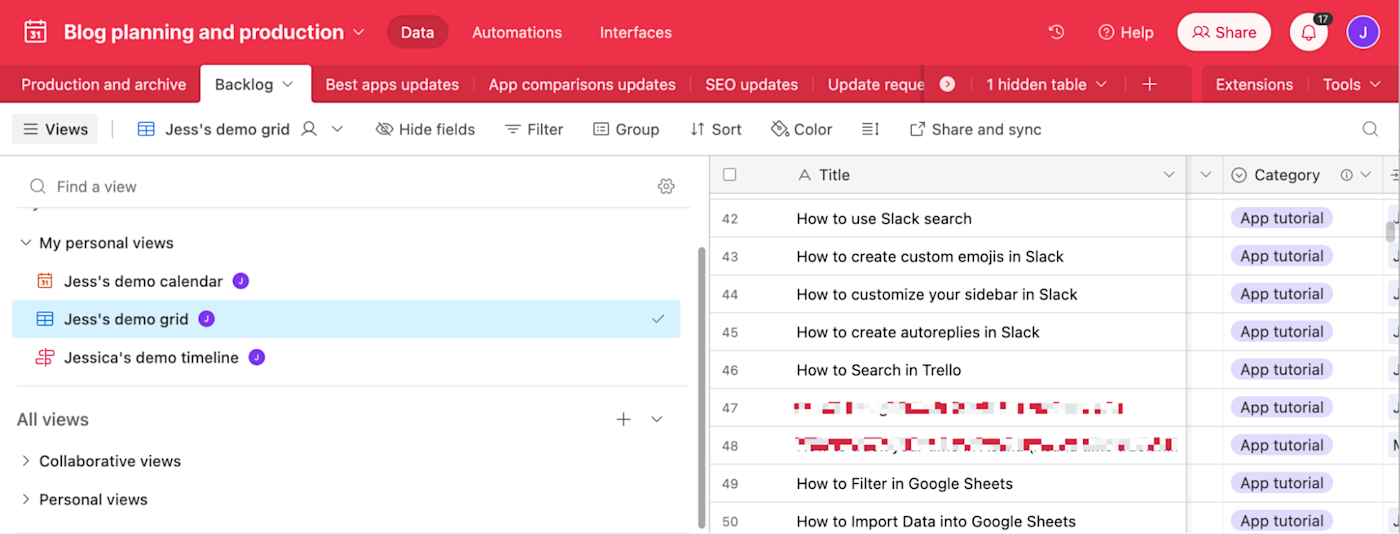Open Hide fields options

click(425, 129)
